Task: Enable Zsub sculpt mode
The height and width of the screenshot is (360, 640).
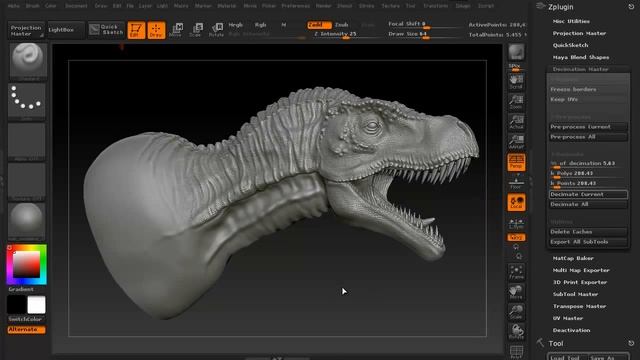Action: (x=342, y=25)
